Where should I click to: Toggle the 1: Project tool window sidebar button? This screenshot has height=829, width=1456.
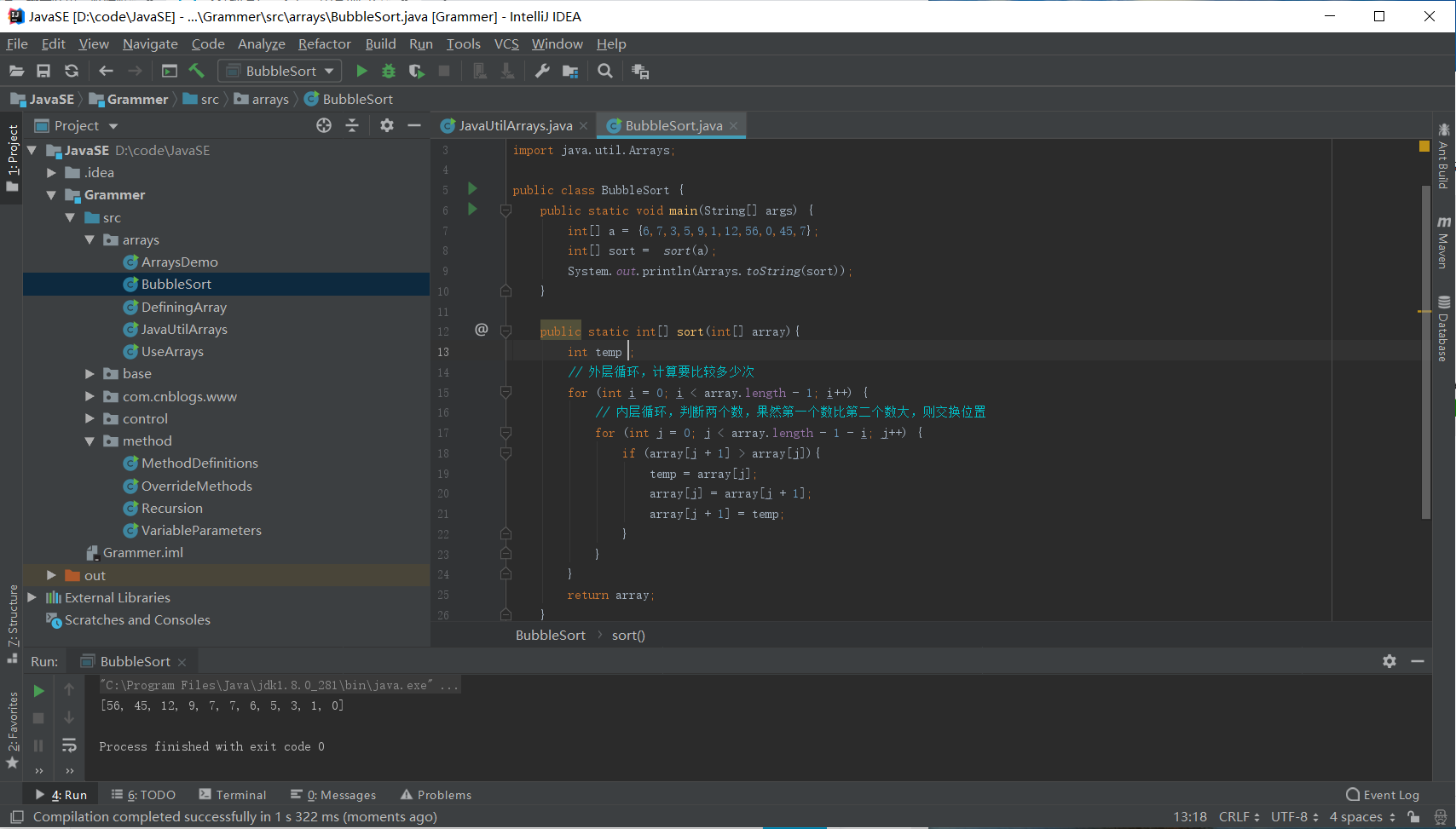pyautogui.click(x=12, y=157)
